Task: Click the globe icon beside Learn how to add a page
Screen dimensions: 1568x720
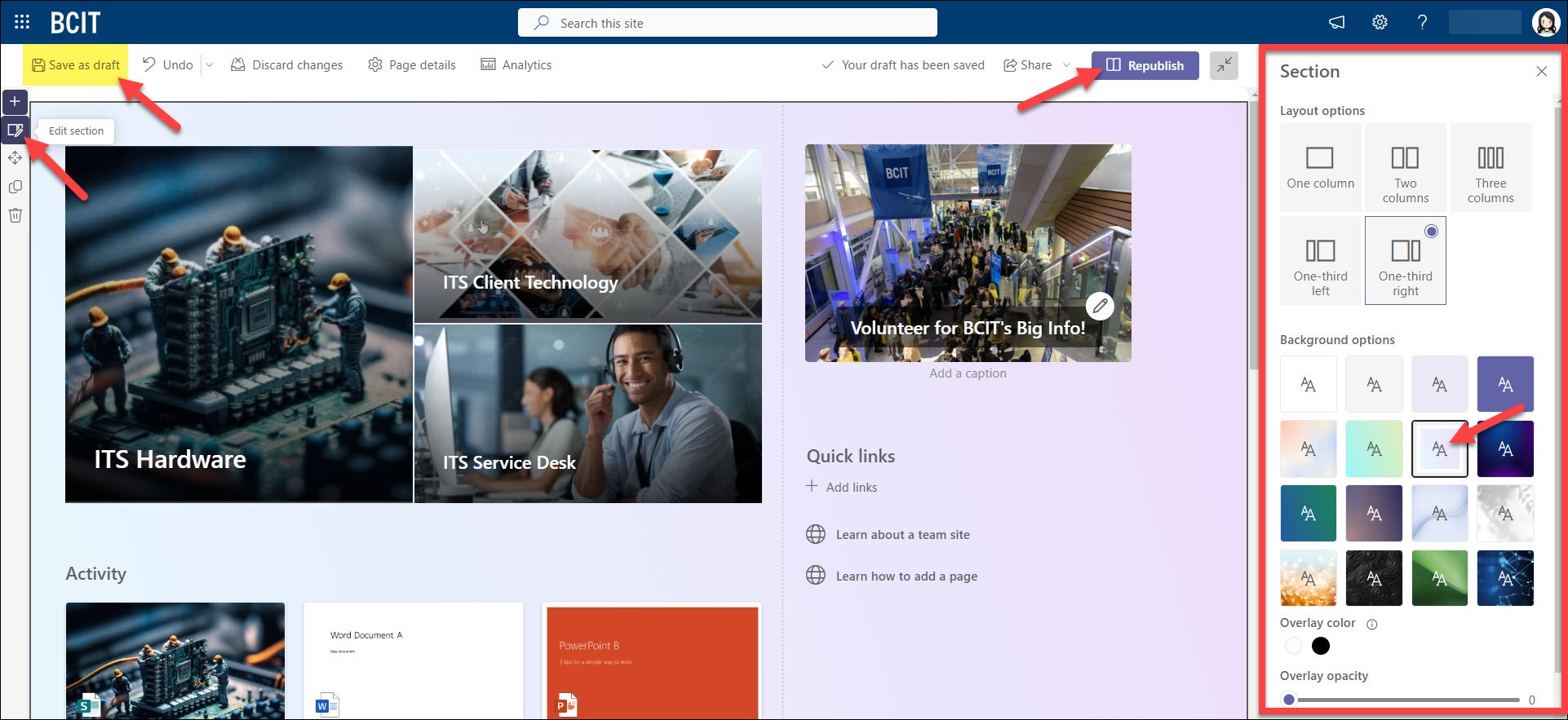Action: coord(816,575)
